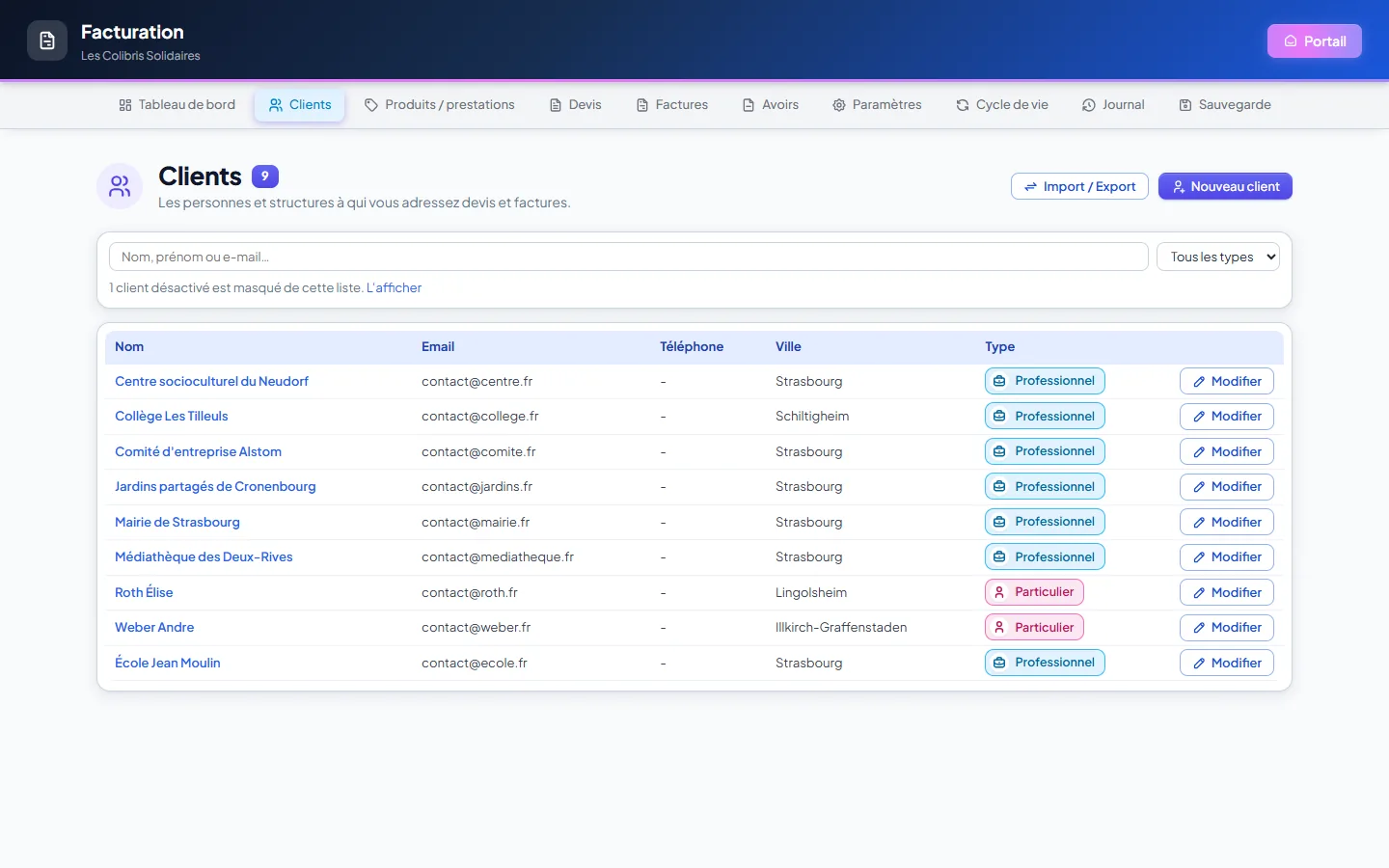
Task: Click the clock icon next to Journal
Action: pos(1089,105)
